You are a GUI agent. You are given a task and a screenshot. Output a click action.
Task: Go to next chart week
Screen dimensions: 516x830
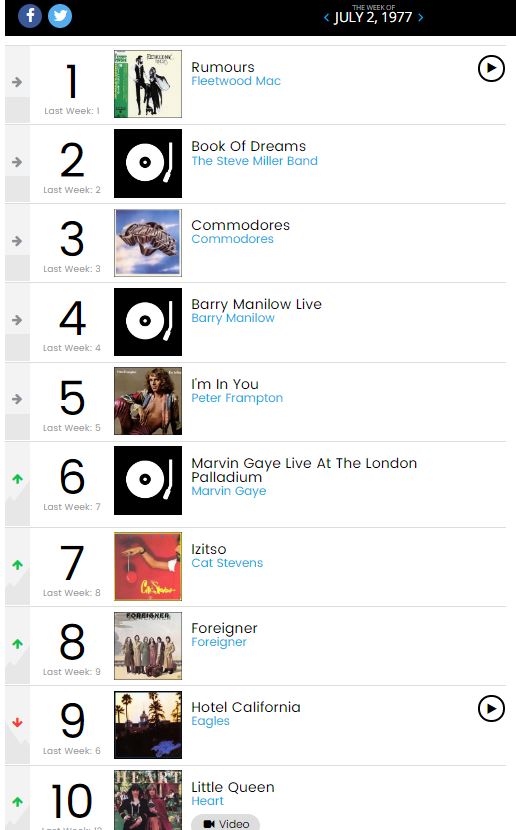(x=421, y=17)
